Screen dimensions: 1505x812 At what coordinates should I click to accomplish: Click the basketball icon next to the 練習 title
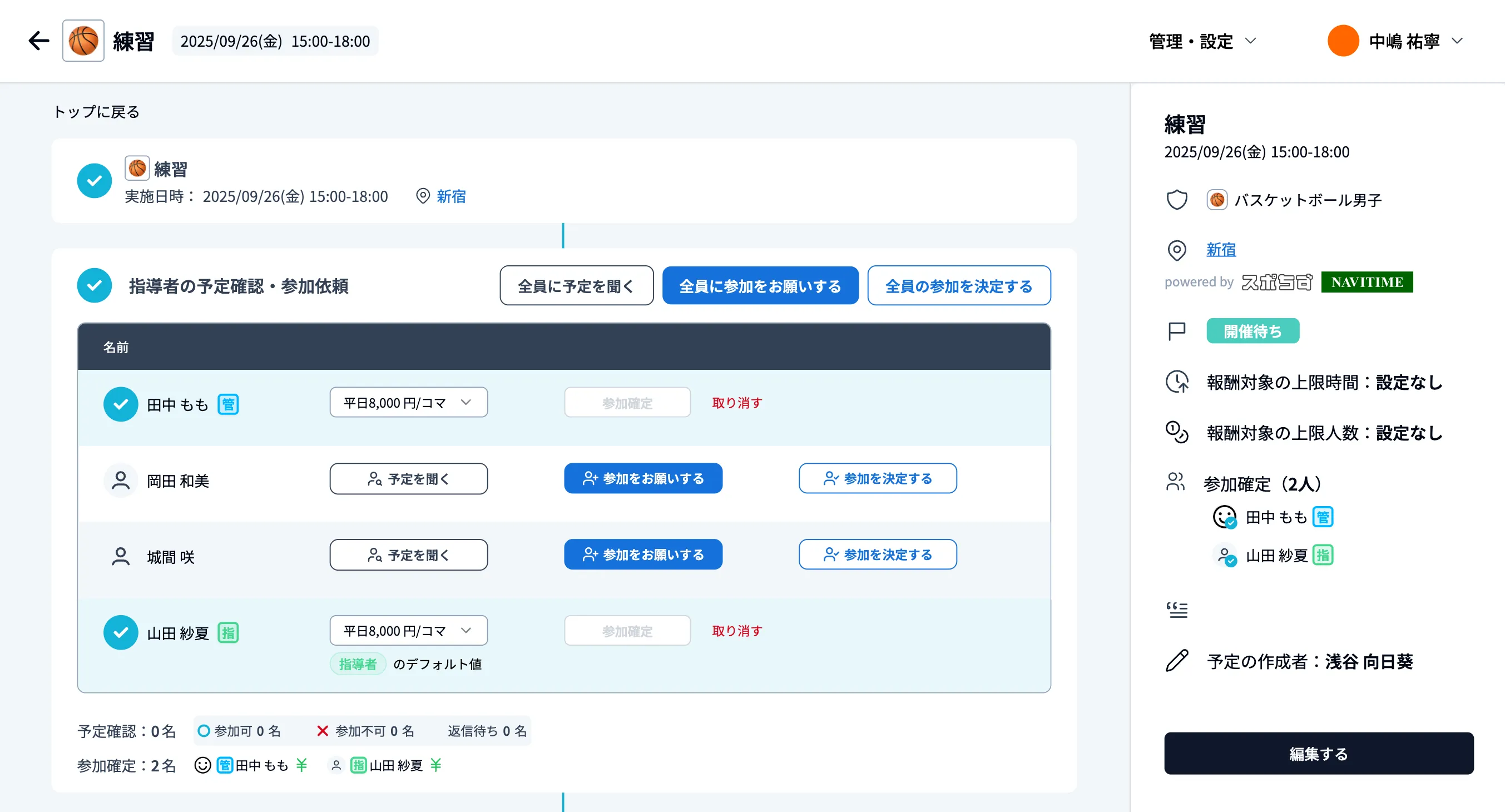click(x=83, y=40)
